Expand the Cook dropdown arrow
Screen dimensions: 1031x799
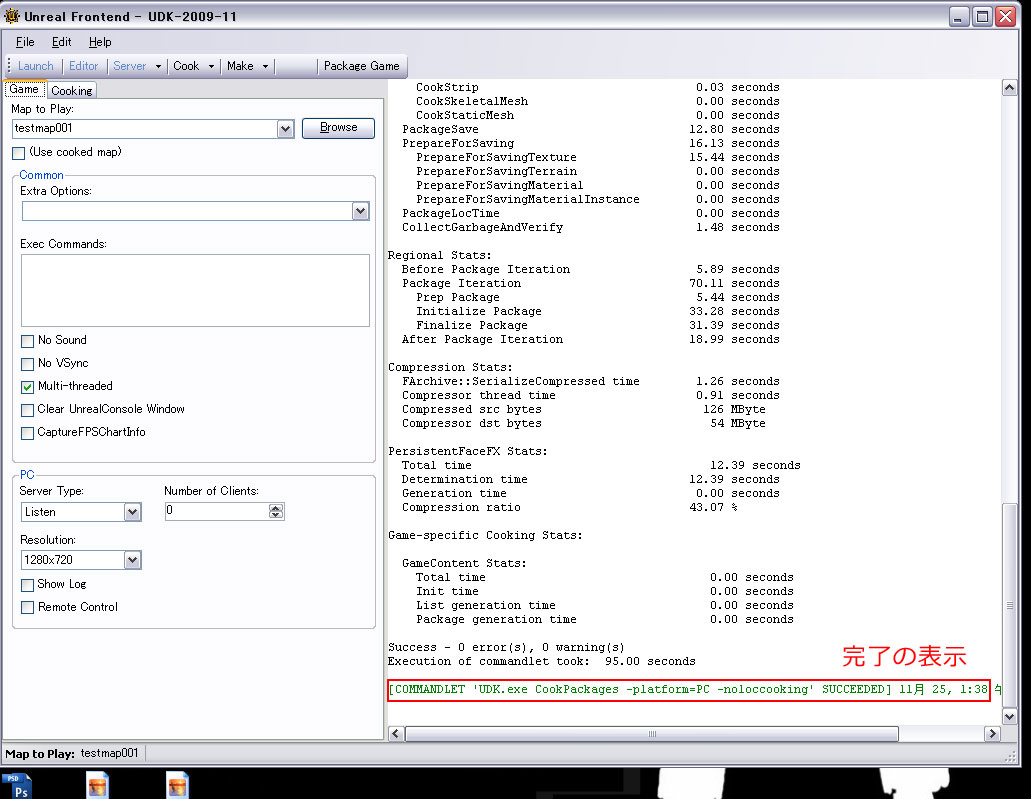click(212, 66)
